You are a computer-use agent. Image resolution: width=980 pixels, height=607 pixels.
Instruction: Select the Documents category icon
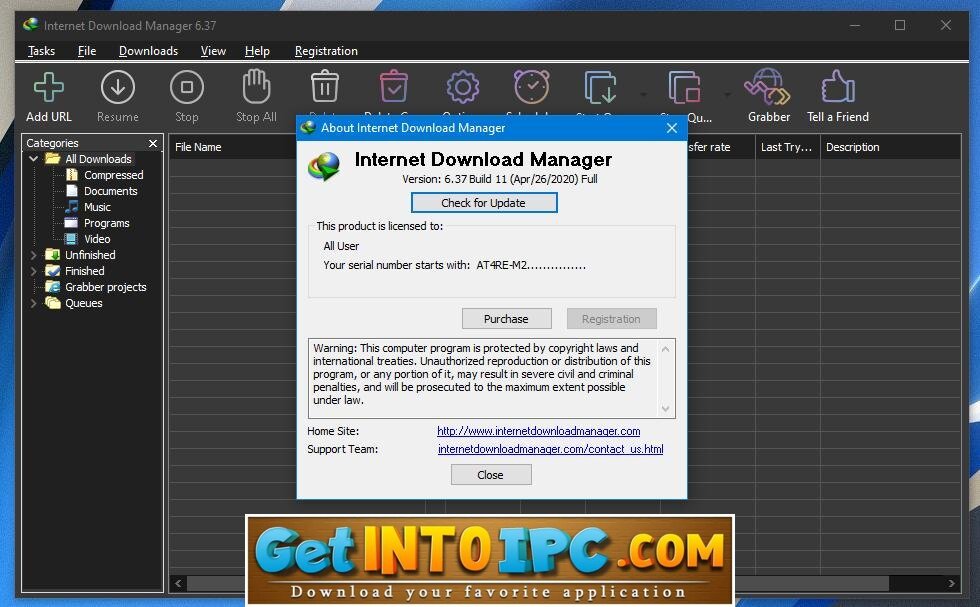click(72, 191)
